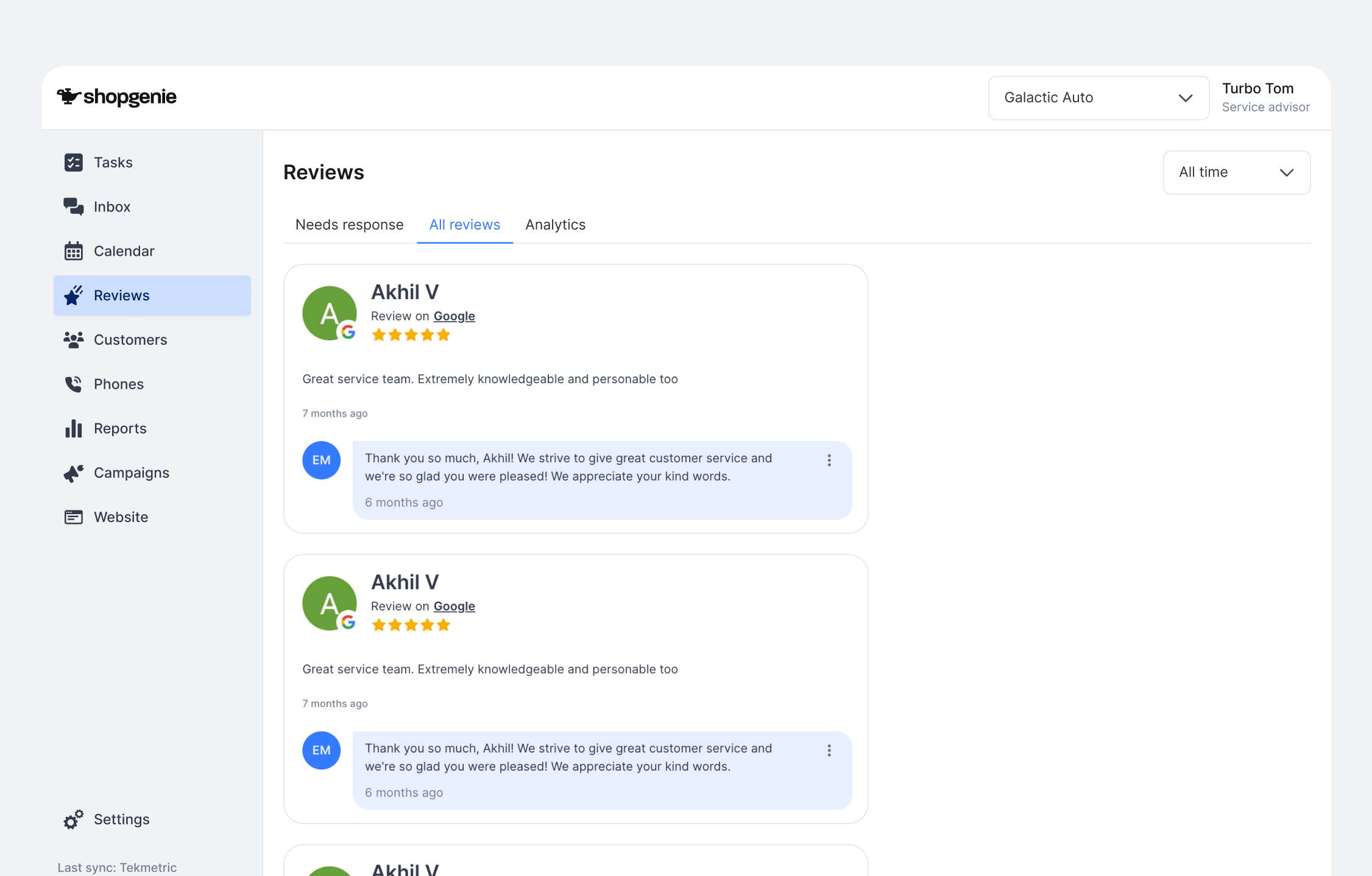Open three-dot menu on second review reply

coord(829,751)
